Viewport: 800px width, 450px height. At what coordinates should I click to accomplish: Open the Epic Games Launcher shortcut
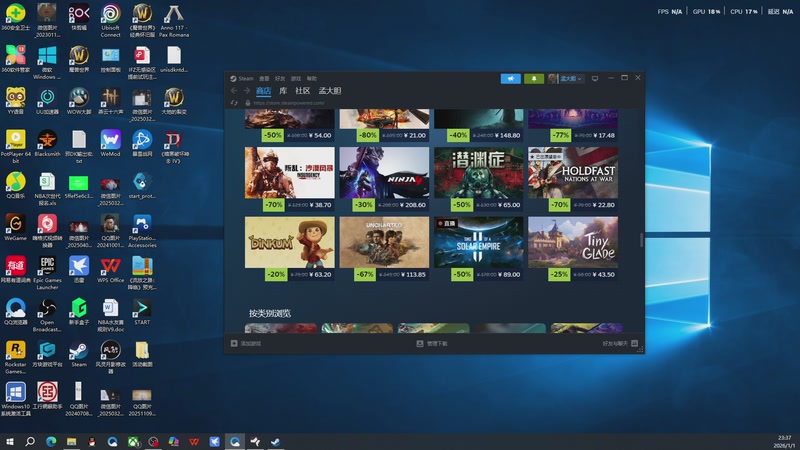point(47,272)
